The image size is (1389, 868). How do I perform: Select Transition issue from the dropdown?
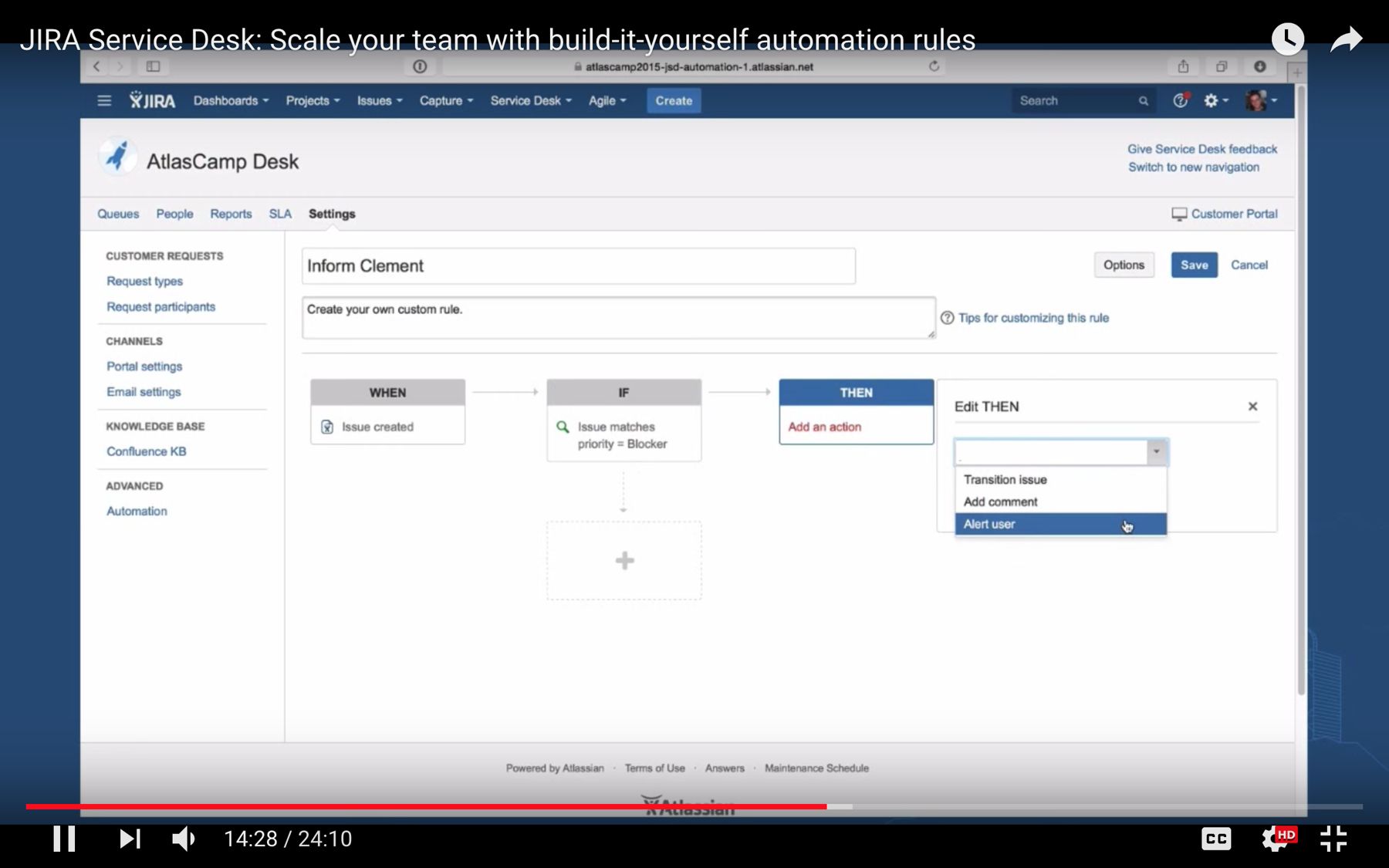pos(1060,479)
